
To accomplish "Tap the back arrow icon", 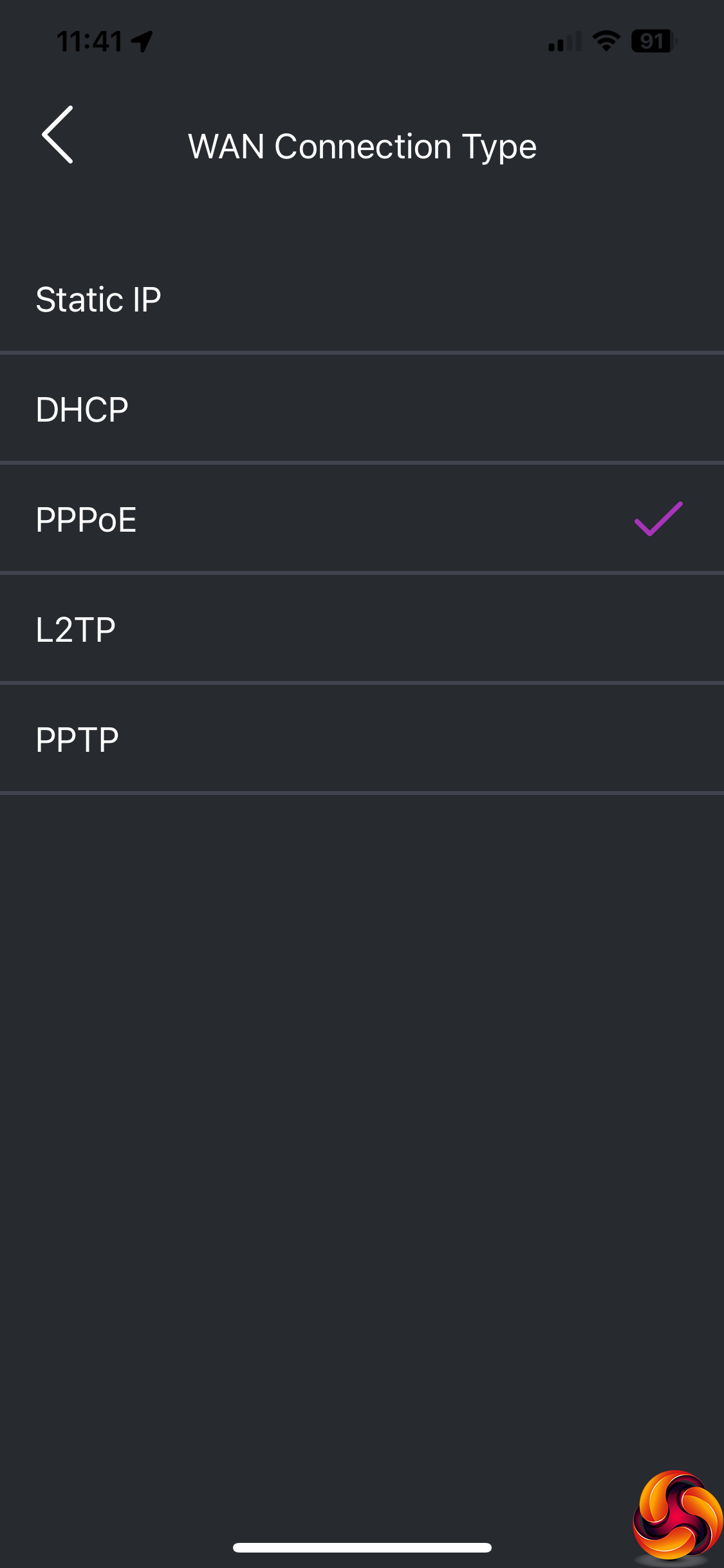I will pos(58,135).
